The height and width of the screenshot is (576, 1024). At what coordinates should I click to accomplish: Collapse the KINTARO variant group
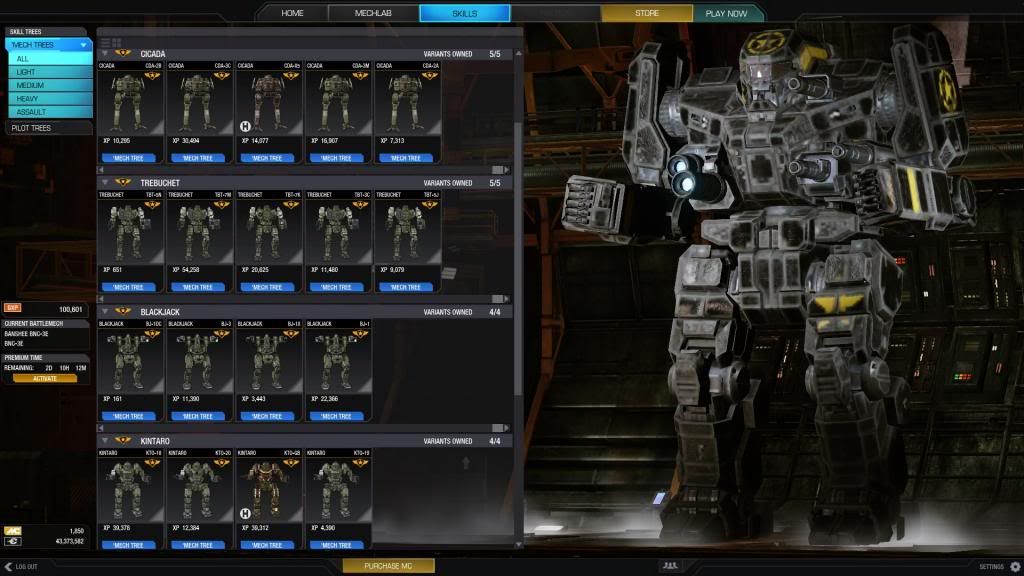tap(105, 441)
